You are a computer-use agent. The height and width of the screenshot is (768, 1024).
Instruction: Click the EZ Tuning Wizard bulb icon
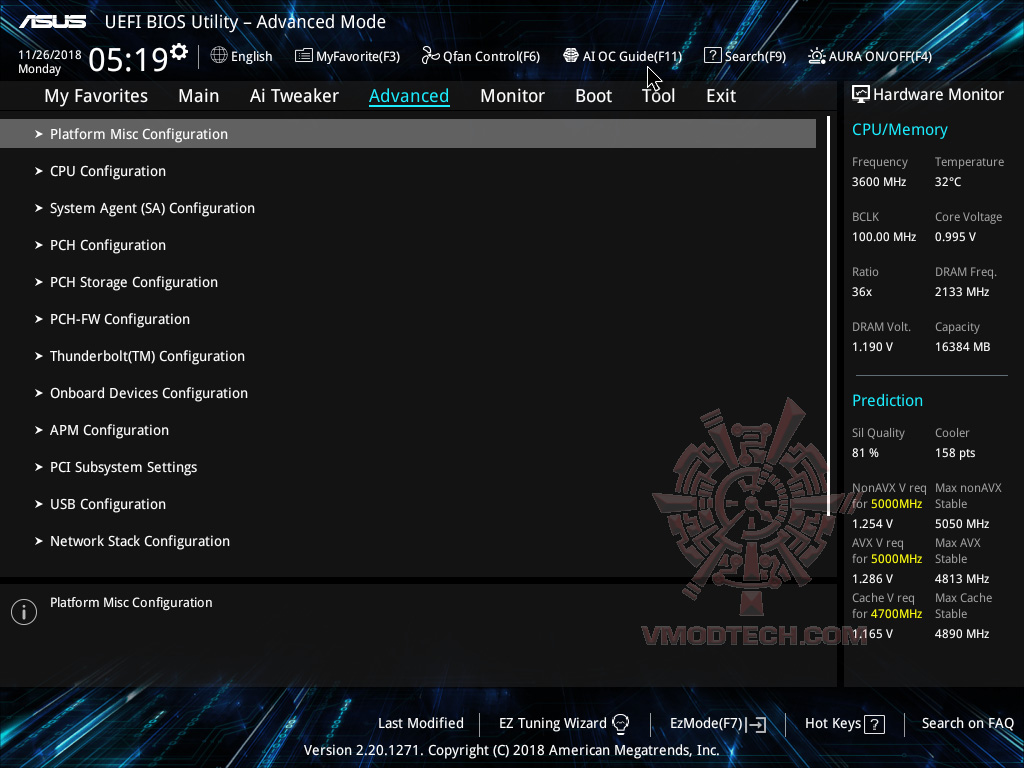620,724
